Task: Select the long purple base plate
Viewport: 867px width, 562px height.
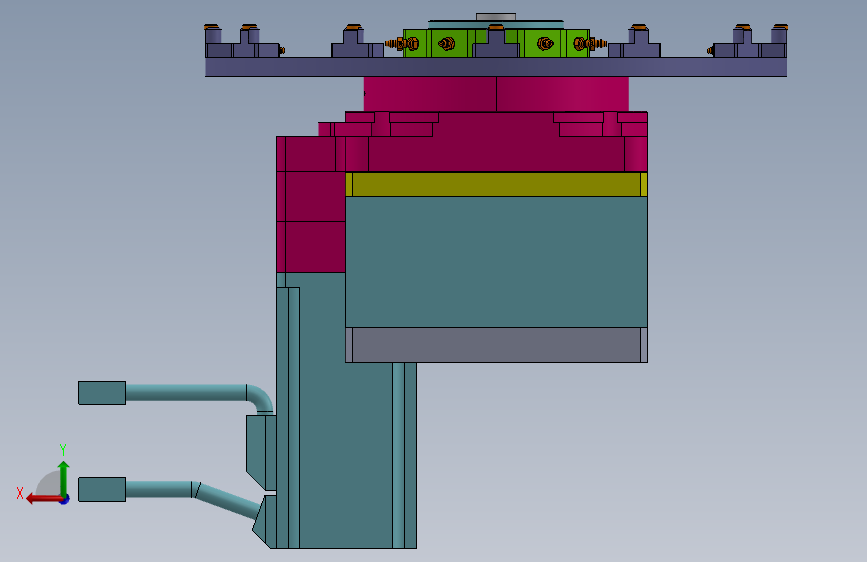Action: point(496,67)
